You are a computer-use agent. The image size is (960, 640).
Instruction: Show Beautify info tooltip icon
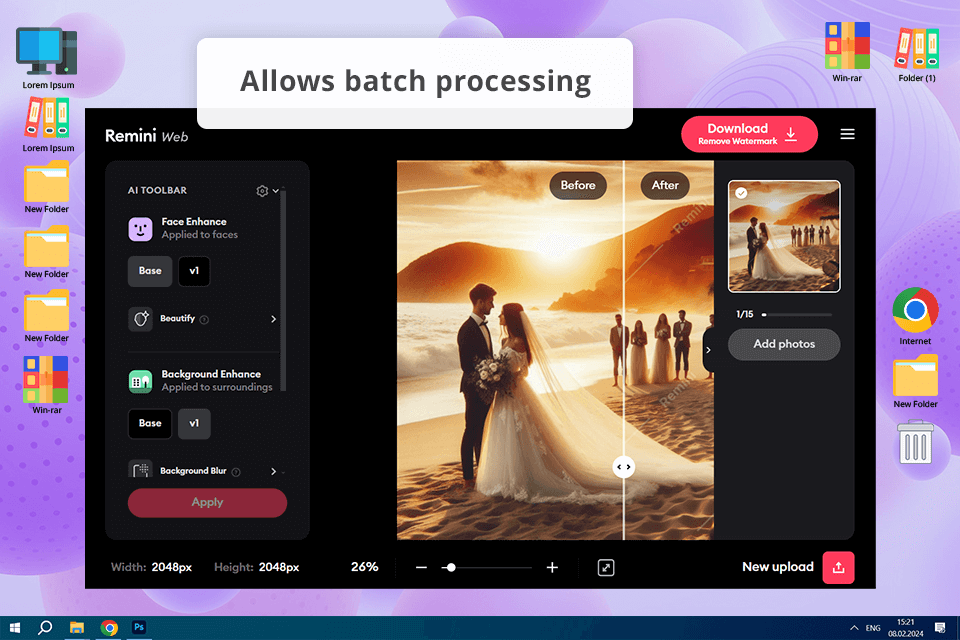[204, 319]
